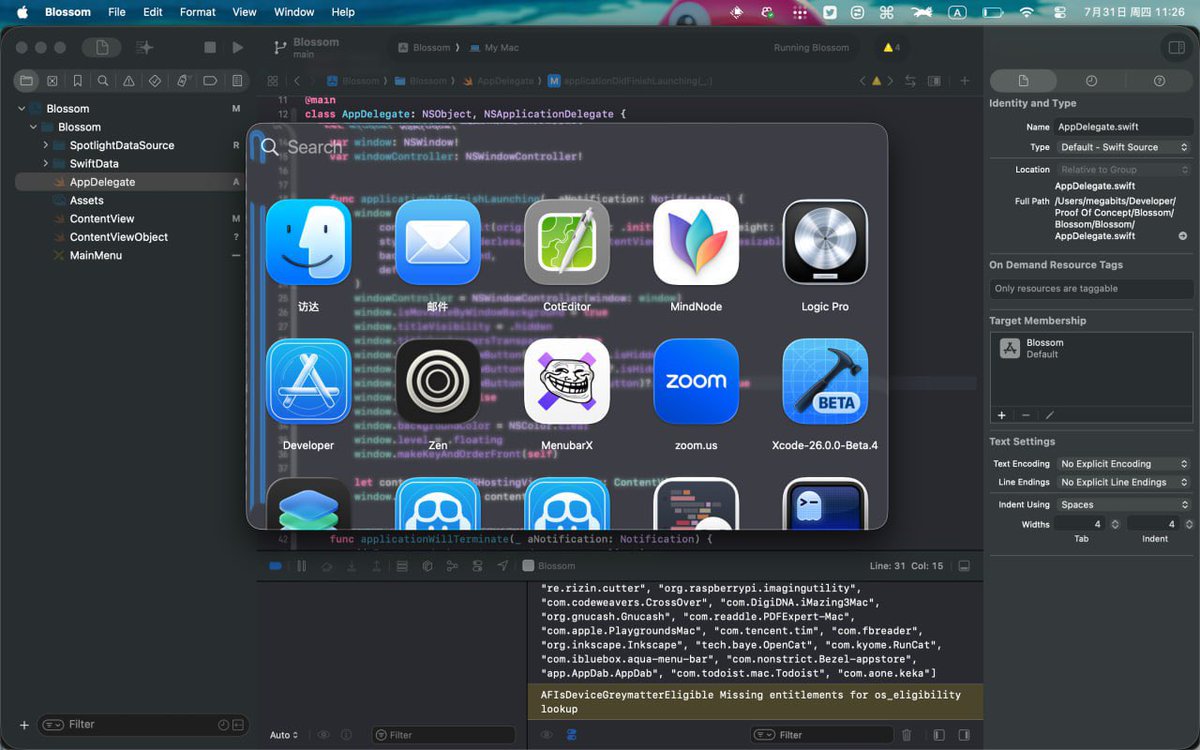
Task: Click the Run play button in toolbar
Action: pos(237,47)
